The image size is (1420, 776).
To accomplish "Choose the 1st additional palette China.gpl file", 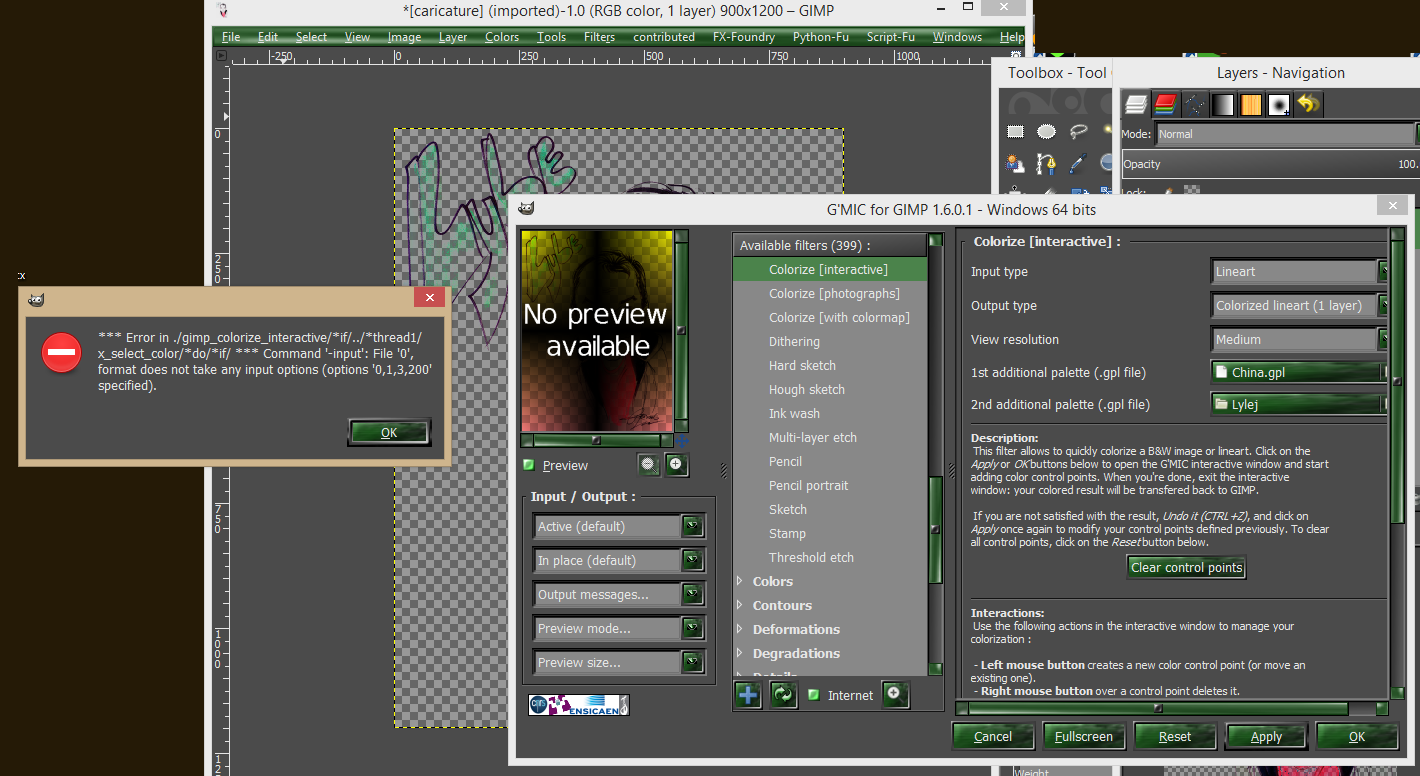I will [x=1300, y=372].
